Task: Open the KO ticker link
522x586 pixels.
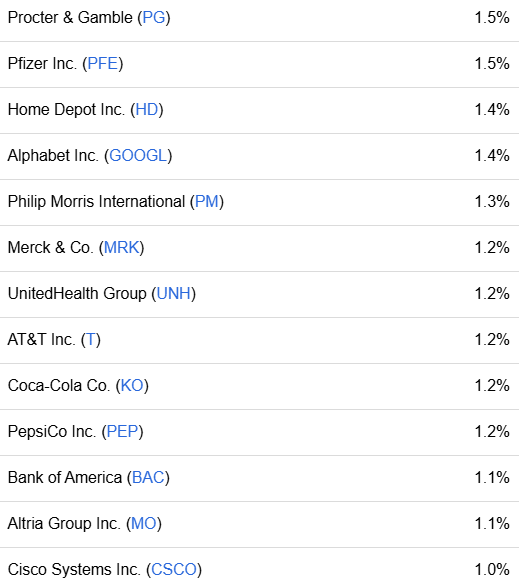Action: (132, 385)
